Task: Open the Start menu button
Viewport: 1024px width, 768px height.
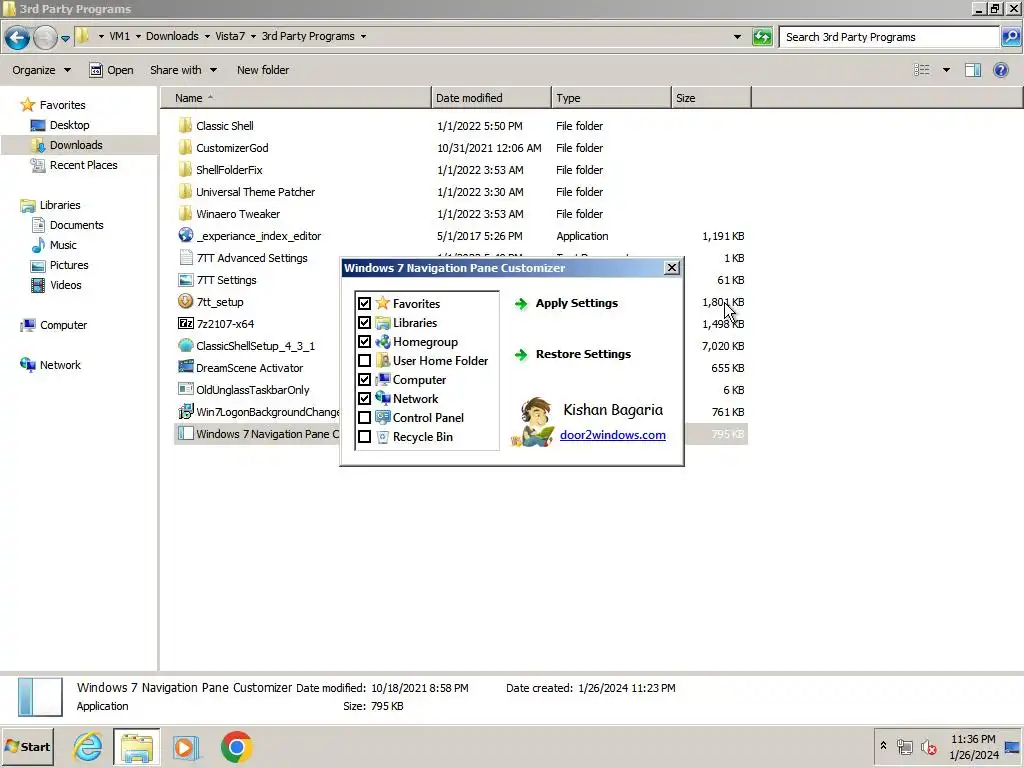Action: click(27, 746)
